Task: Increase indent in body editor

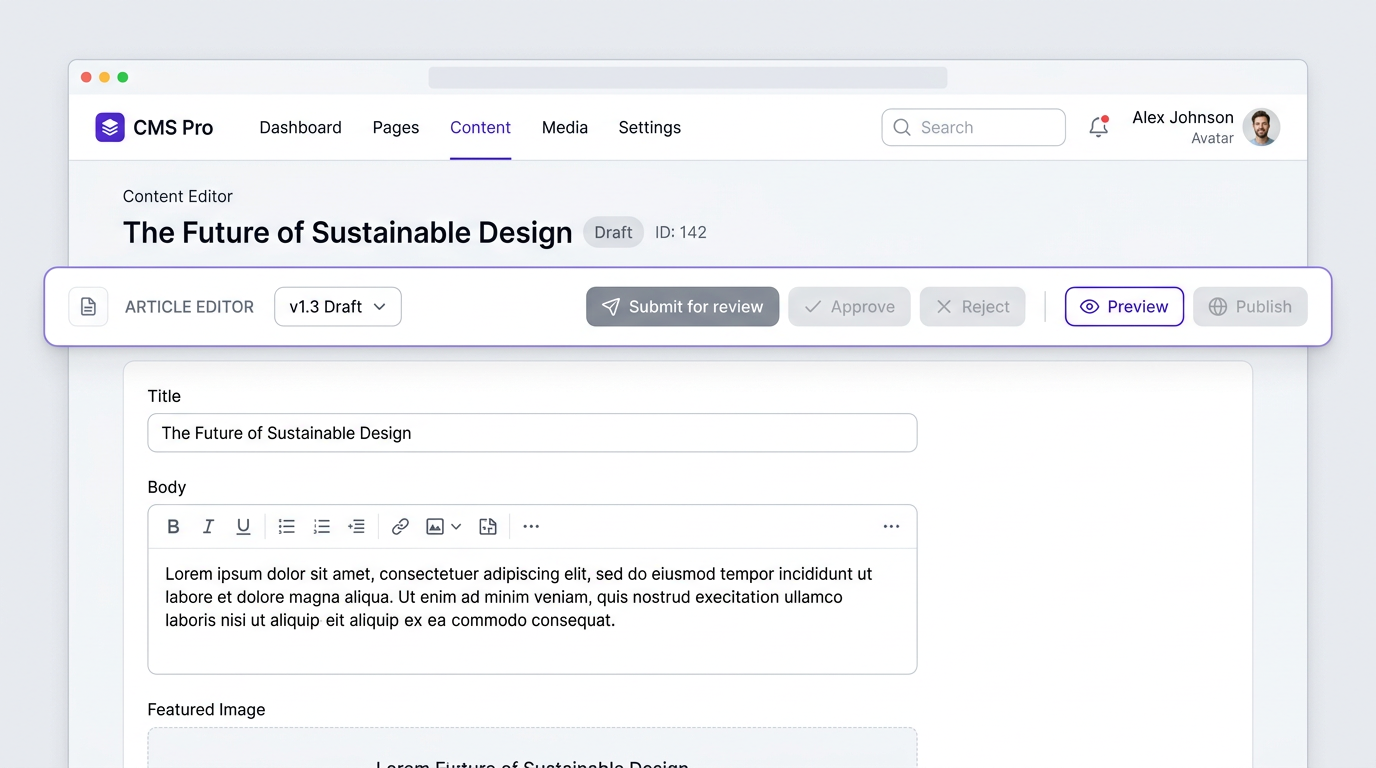Action: (356, 527)
